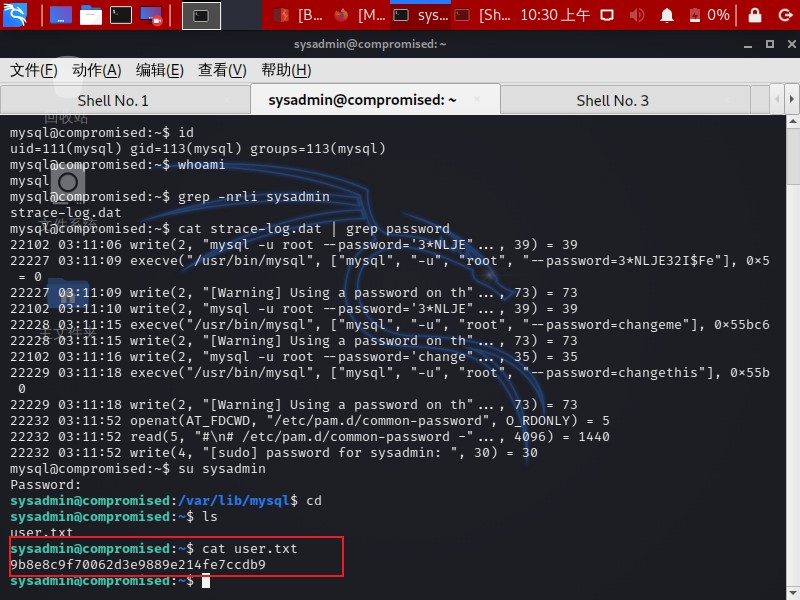Close the sysadmin@compromised: ~ tab

coord(477,99)
